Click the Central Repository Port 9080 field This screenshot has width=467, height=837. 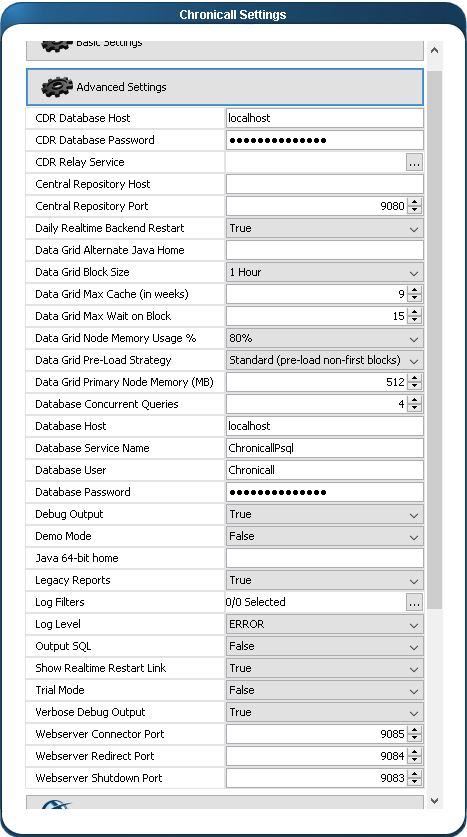[x=317, y=206]
